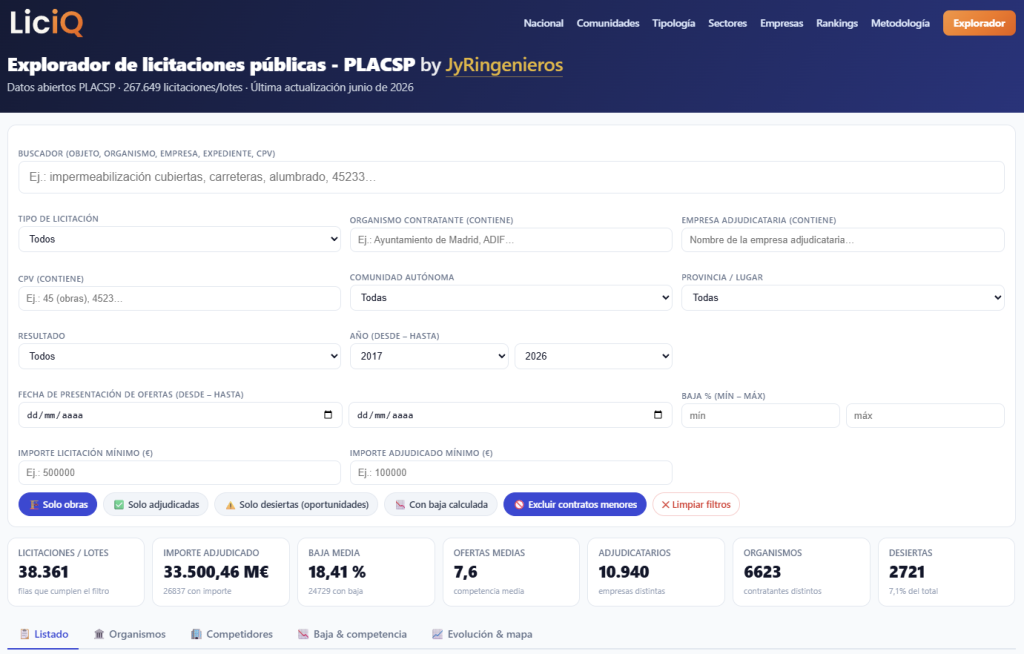Toggle the Con baja calculada chip
Screen dimensions: 1024x654
click(x=441, y=504)
